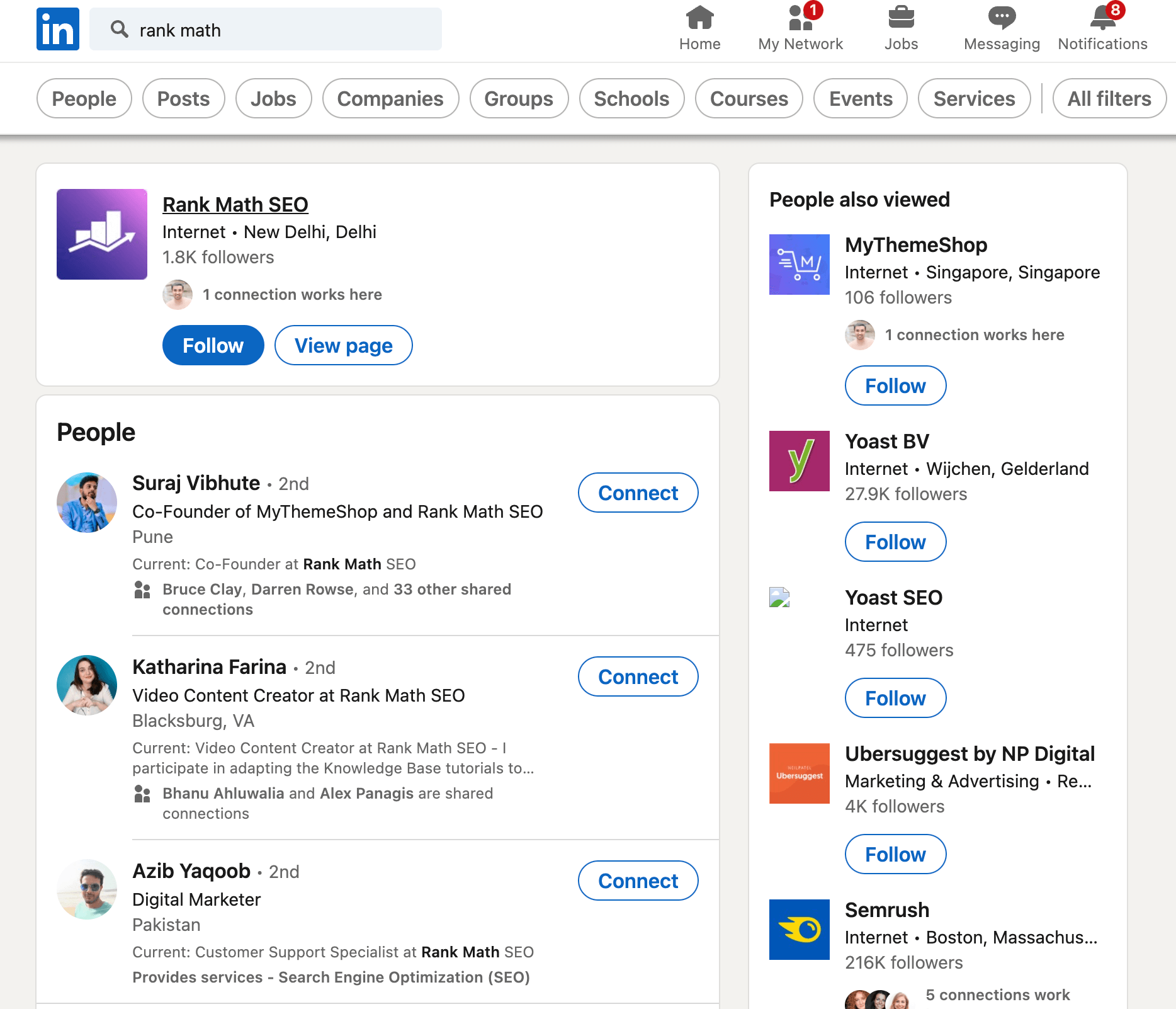Click the Rank Math SEO company logo

click(x=102, y=234)
